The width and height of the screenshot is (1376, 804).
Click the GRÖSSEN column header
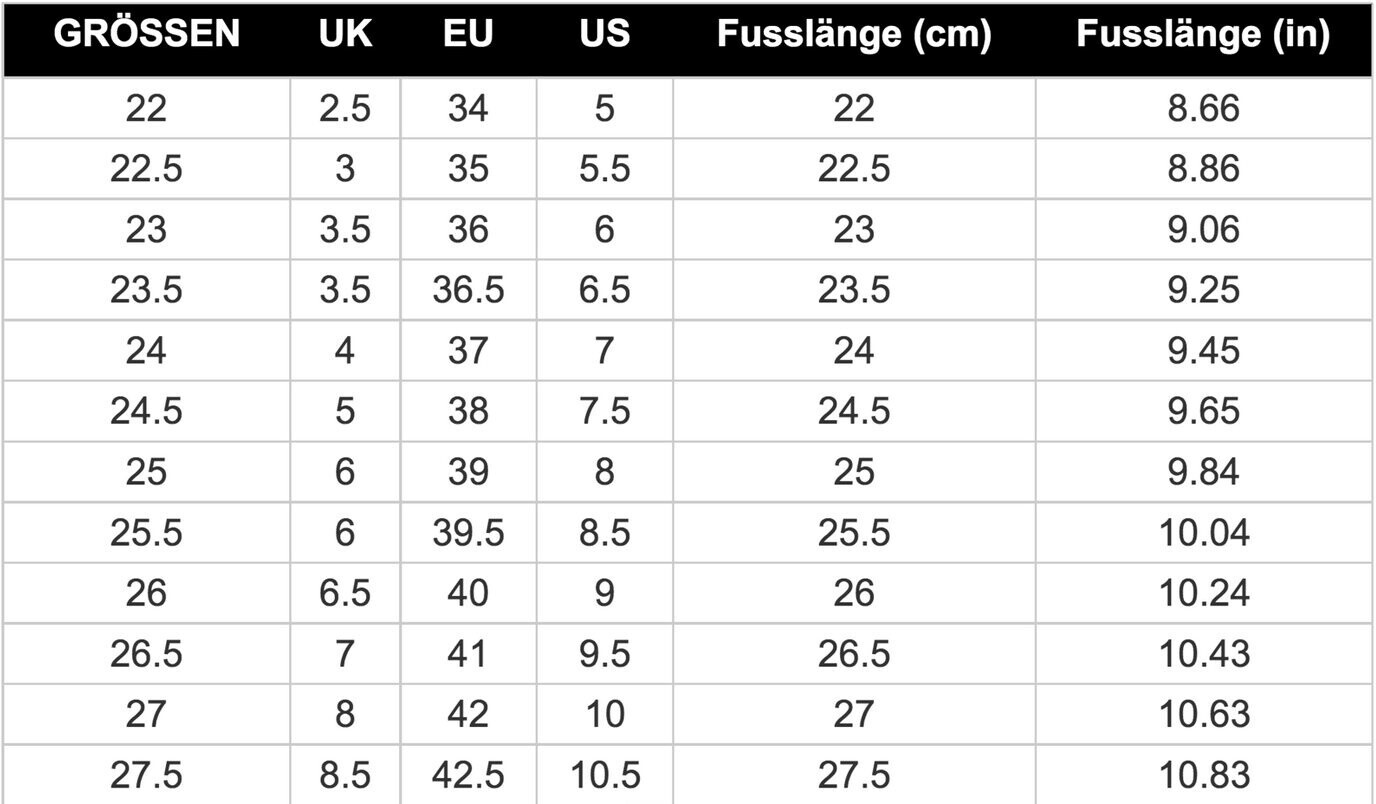146,35
